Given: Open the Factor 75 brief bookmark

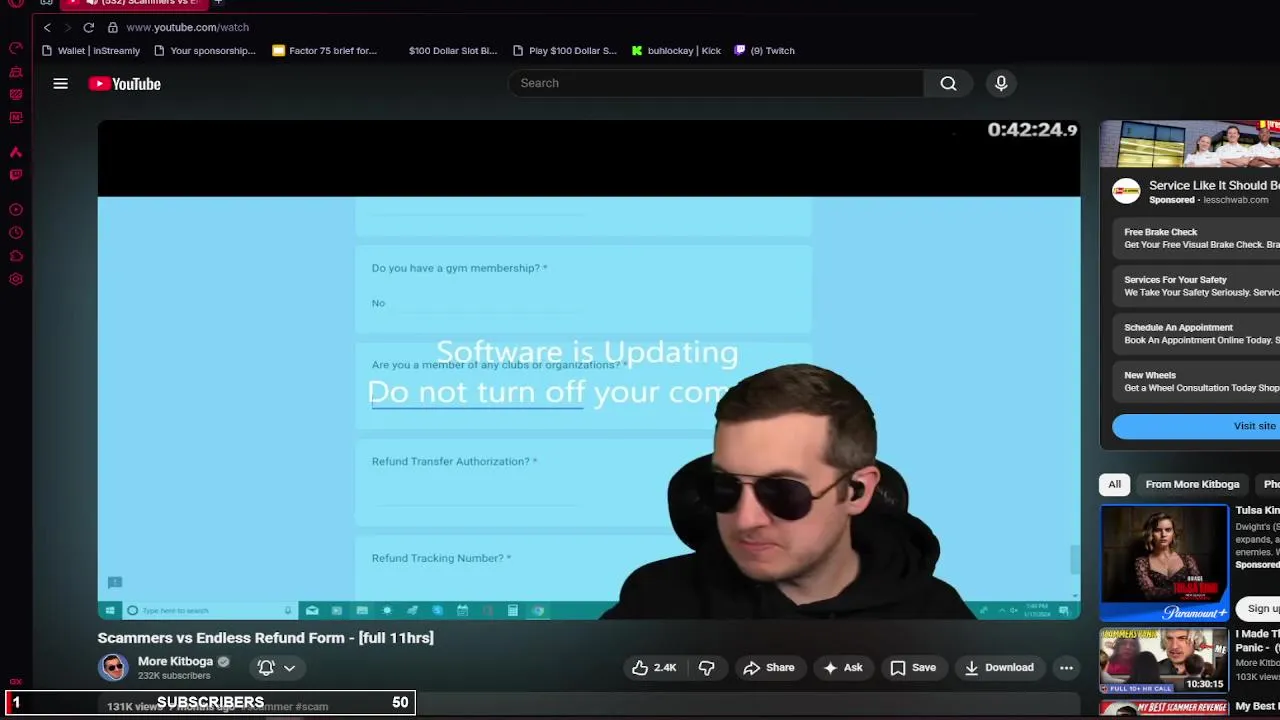Looking at the screenshot, I should tap(325, 50).
